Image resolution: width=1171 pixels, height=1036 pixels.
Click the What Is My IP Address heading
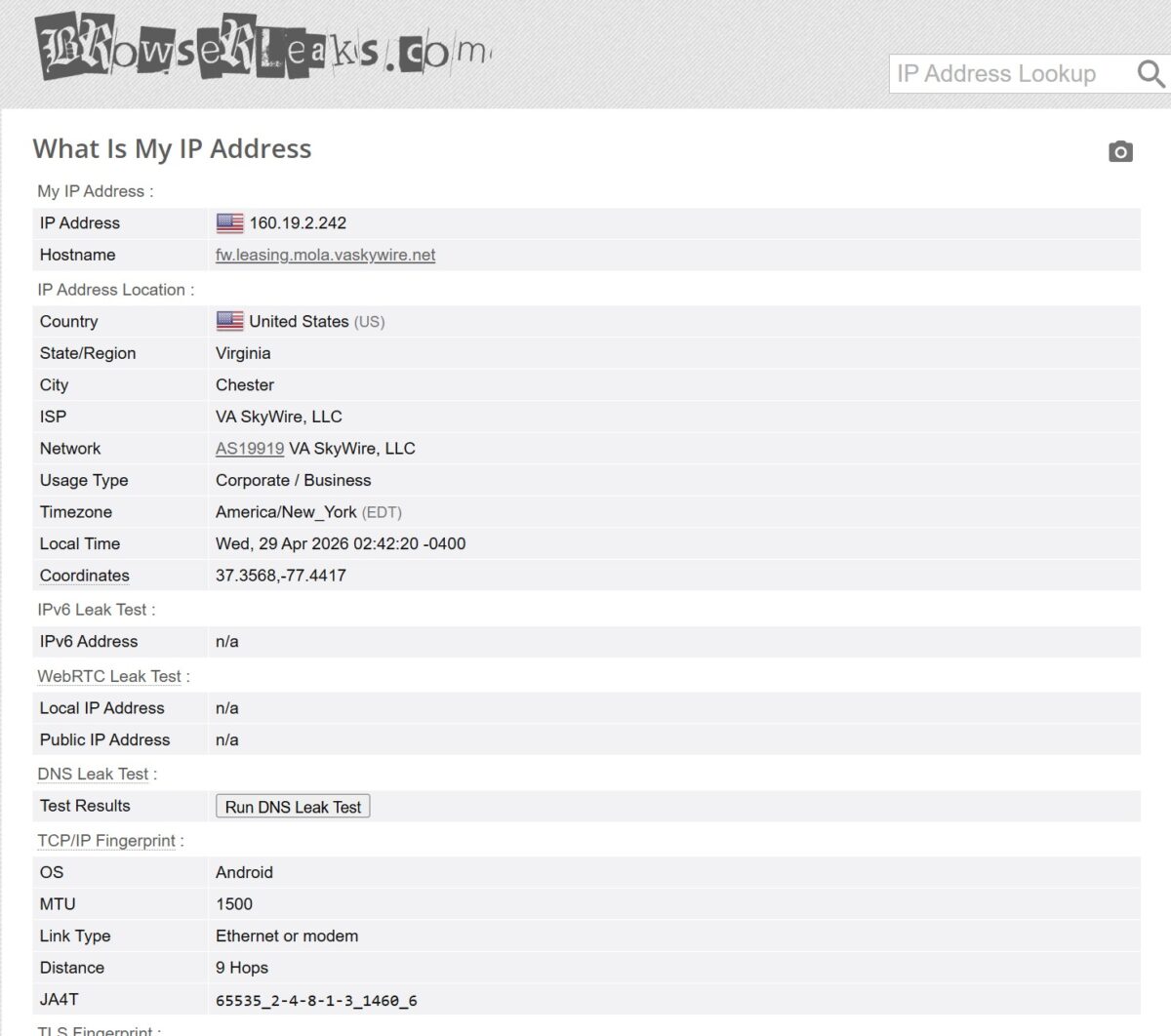[172, 148]
